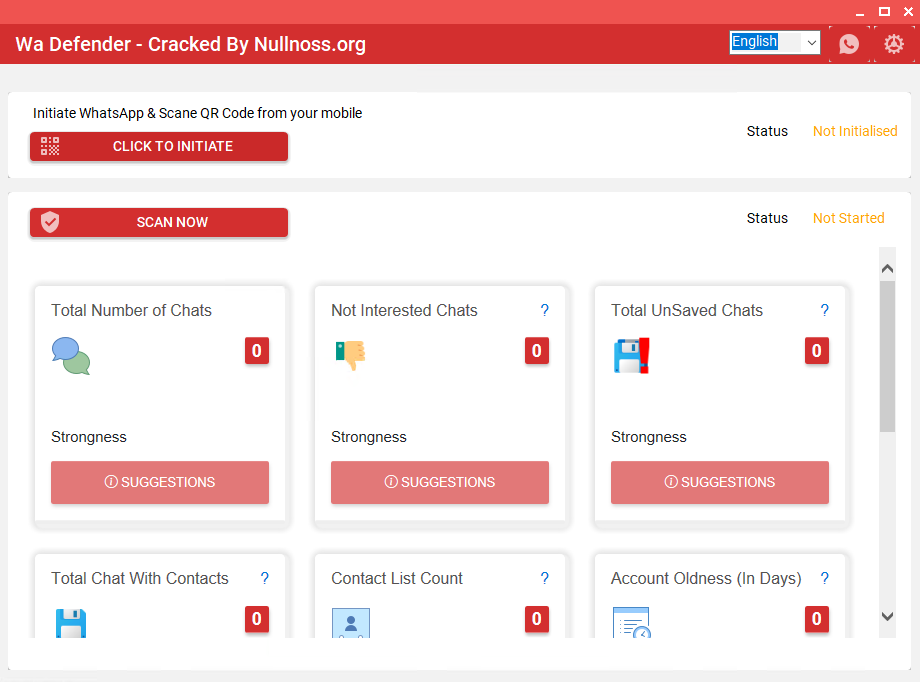Open Suggestions for Not Interested Chats
The width and height of the screenshot is (920, 682).
coord(440,482)
